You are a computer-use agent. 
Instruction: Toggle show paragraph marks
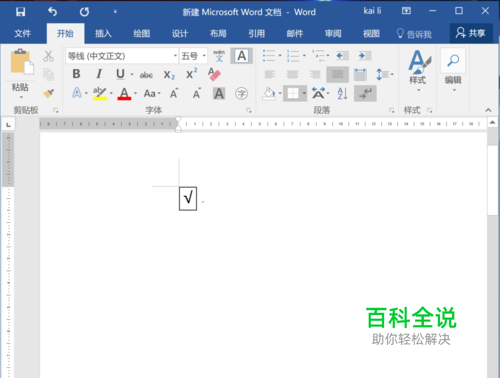click(365, 94)
